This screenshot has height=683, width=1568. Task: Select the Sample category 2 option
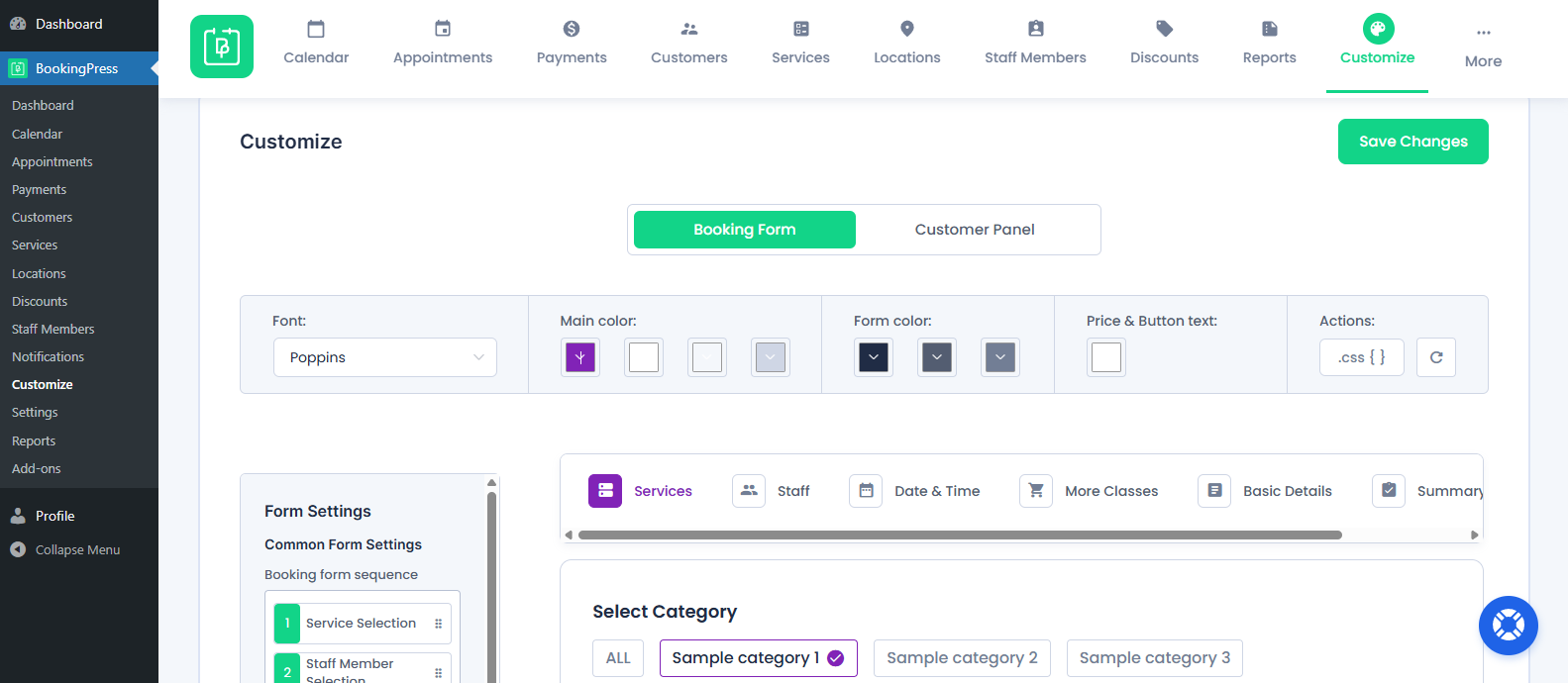tap(962, 658)
